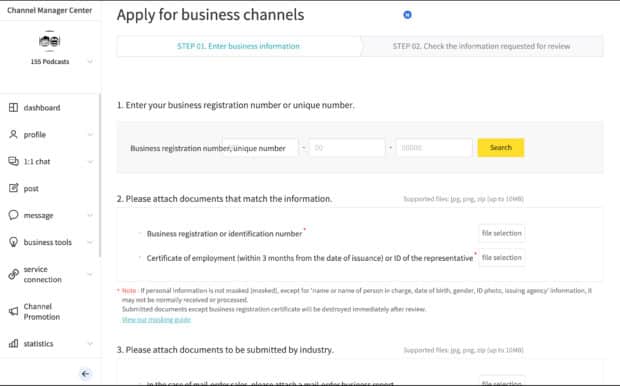
Task: Click the last registration number field
Action: click(434, 148)
